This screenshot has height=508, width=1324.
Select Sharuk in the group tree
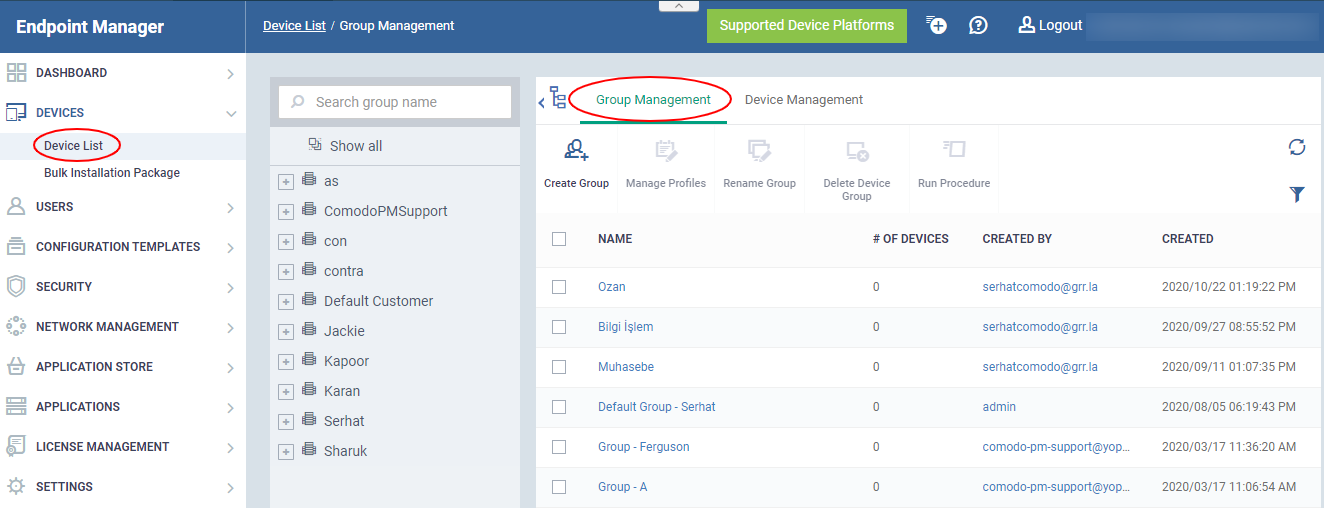click(x=345, y=451)
